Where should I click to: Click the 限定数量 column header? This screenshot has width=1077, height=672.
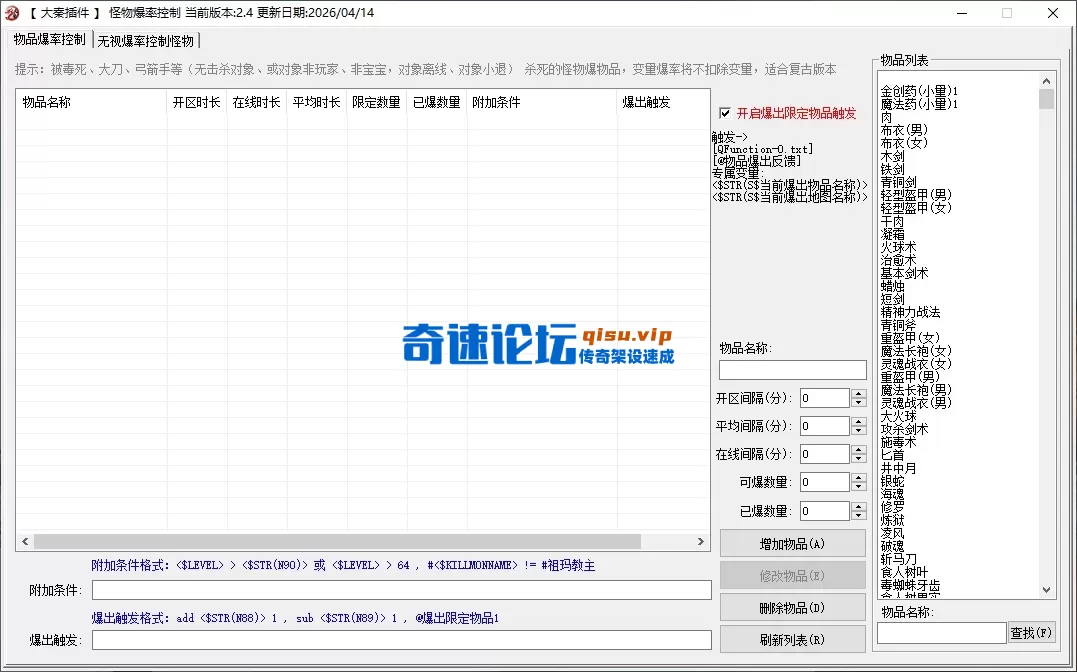(x=376, y=102)
